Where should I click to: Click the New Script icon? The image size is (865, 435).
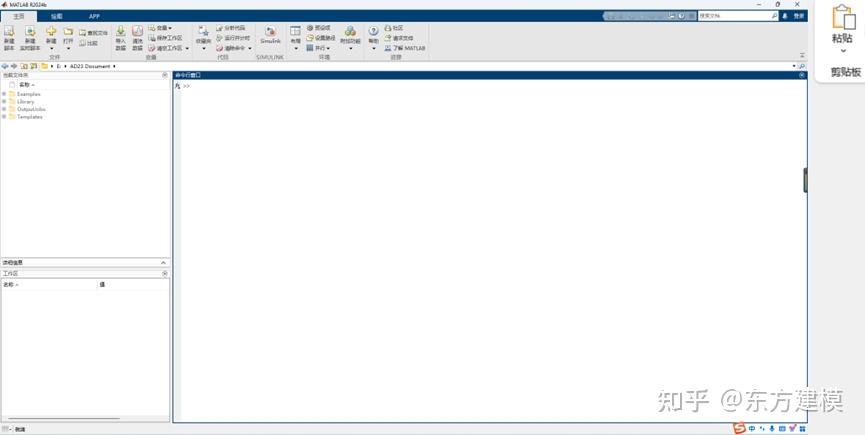pyautogui.click(x=9, y=32)
